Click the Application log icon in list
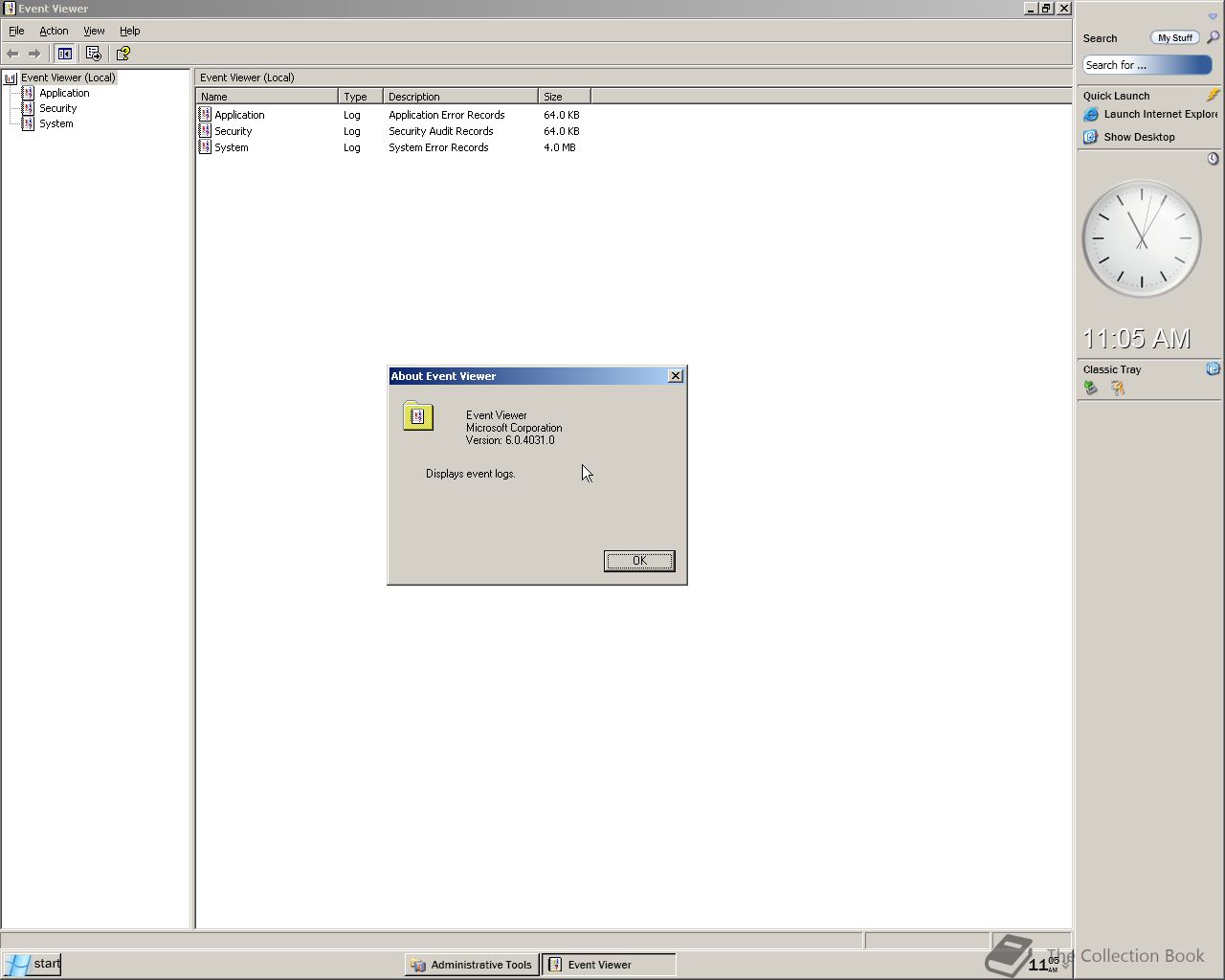Screen dimensions: 1225x980 click(x=204, y=114)
